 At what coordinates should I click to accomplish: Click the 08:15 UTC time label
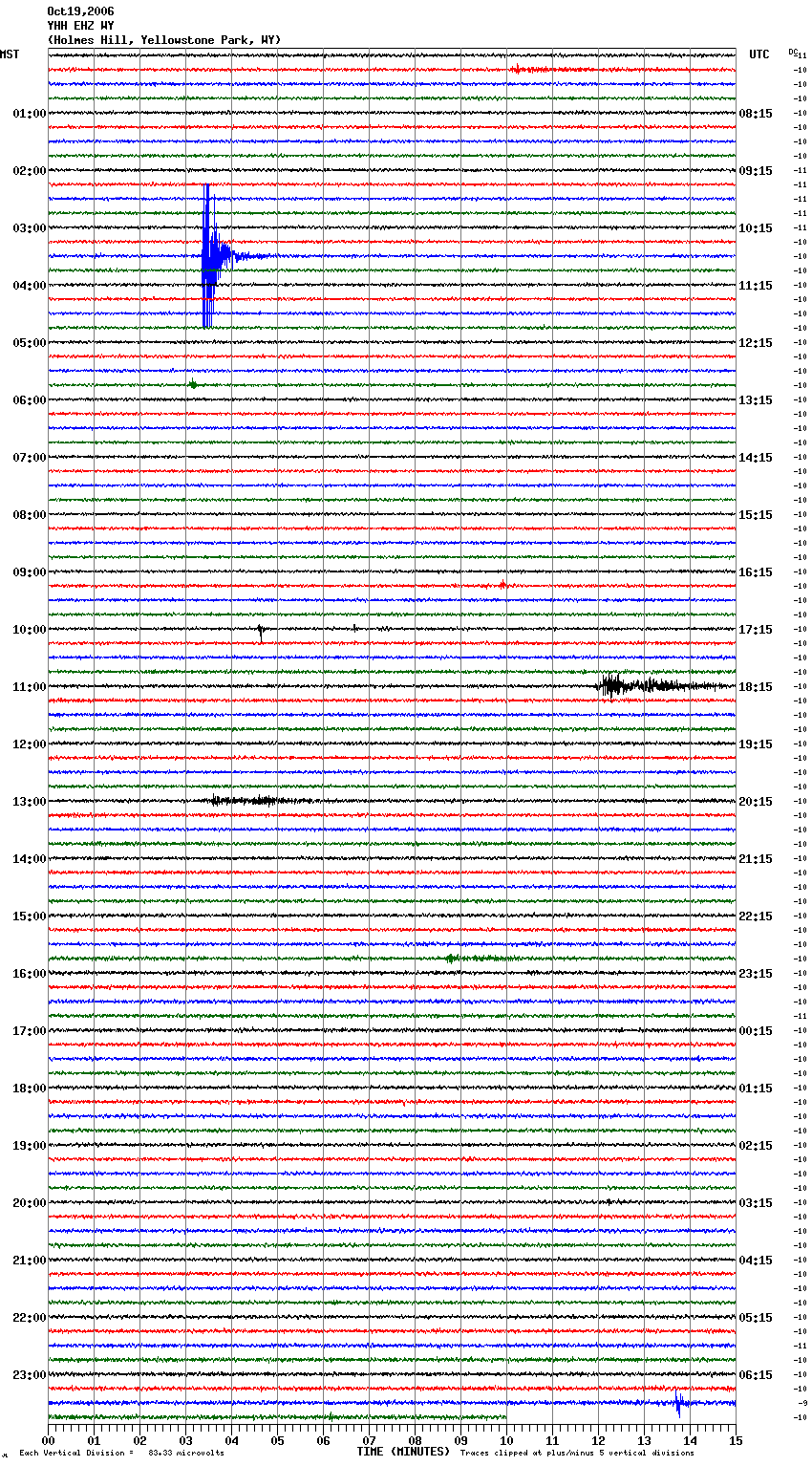756,114
